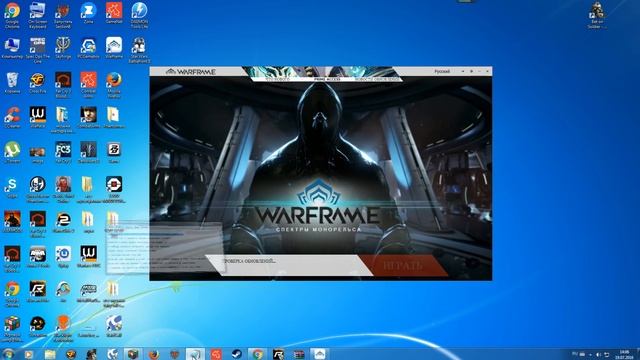Open the uTorrent desktop shortcut
This screenshot has width=640, height=360.
click(12, 153)
